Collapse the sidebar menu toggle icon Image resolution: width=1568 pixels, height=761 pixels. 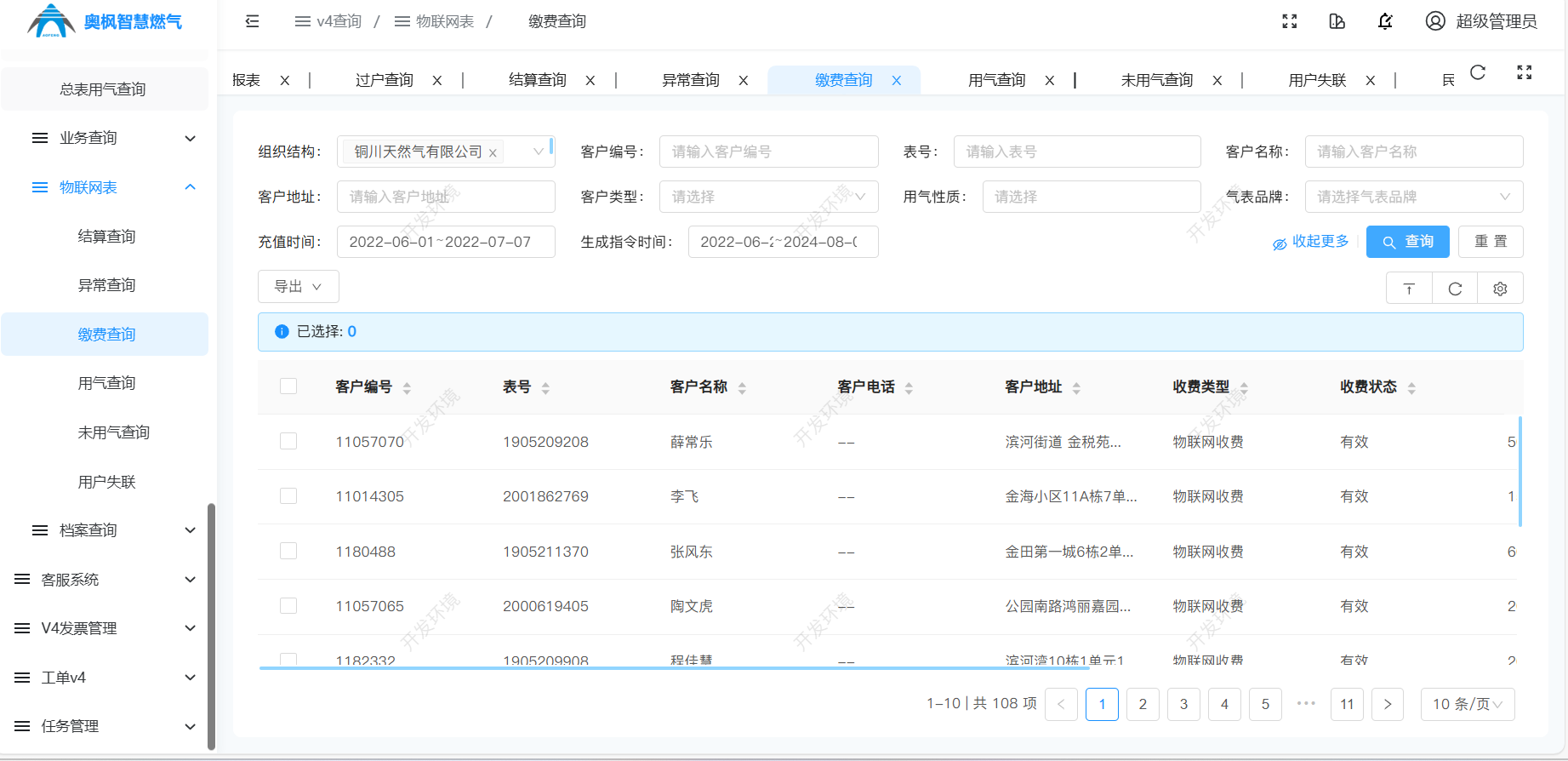(252, 21)
